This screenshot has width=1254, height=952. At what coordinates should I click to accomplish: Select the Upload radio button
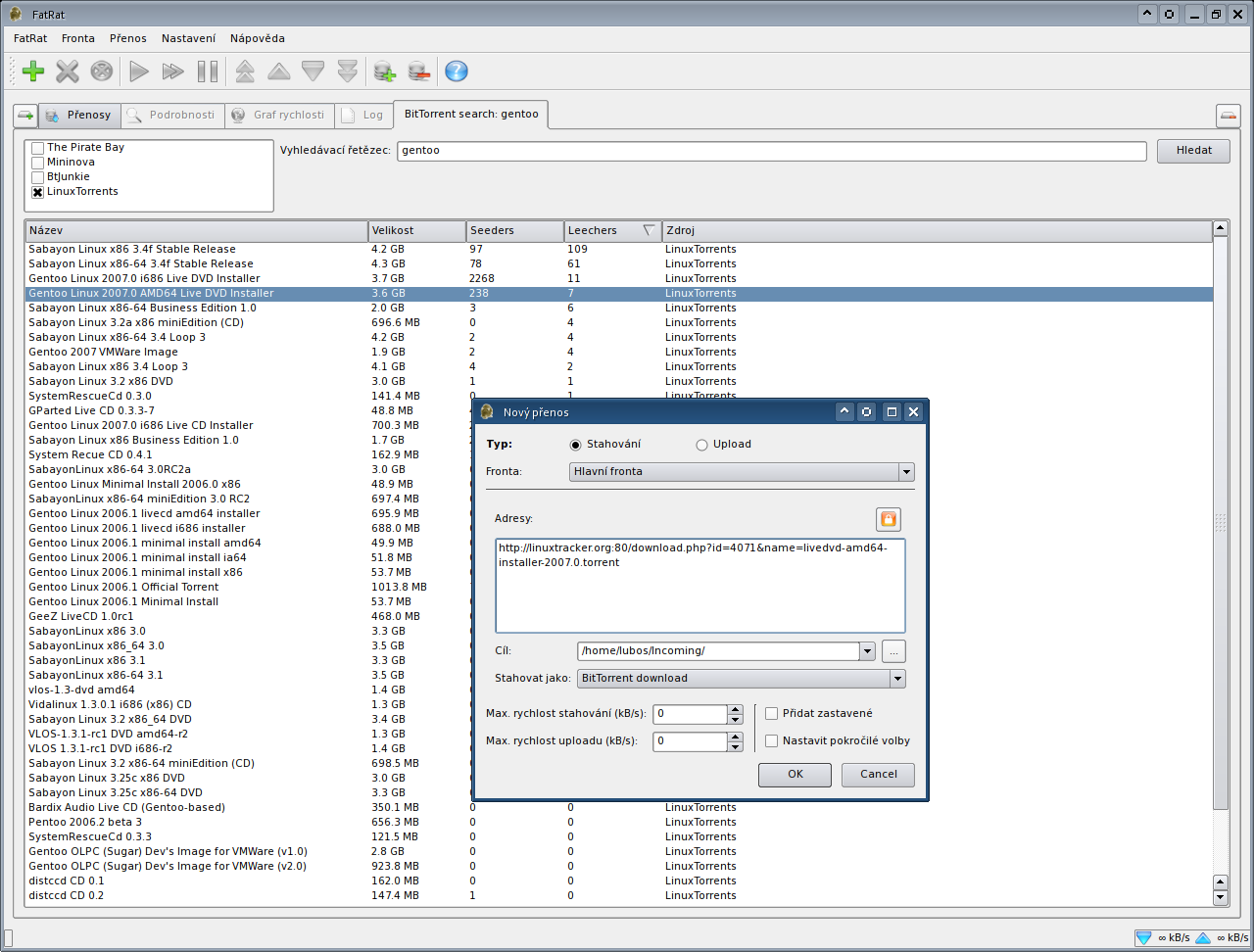[701, 445]
